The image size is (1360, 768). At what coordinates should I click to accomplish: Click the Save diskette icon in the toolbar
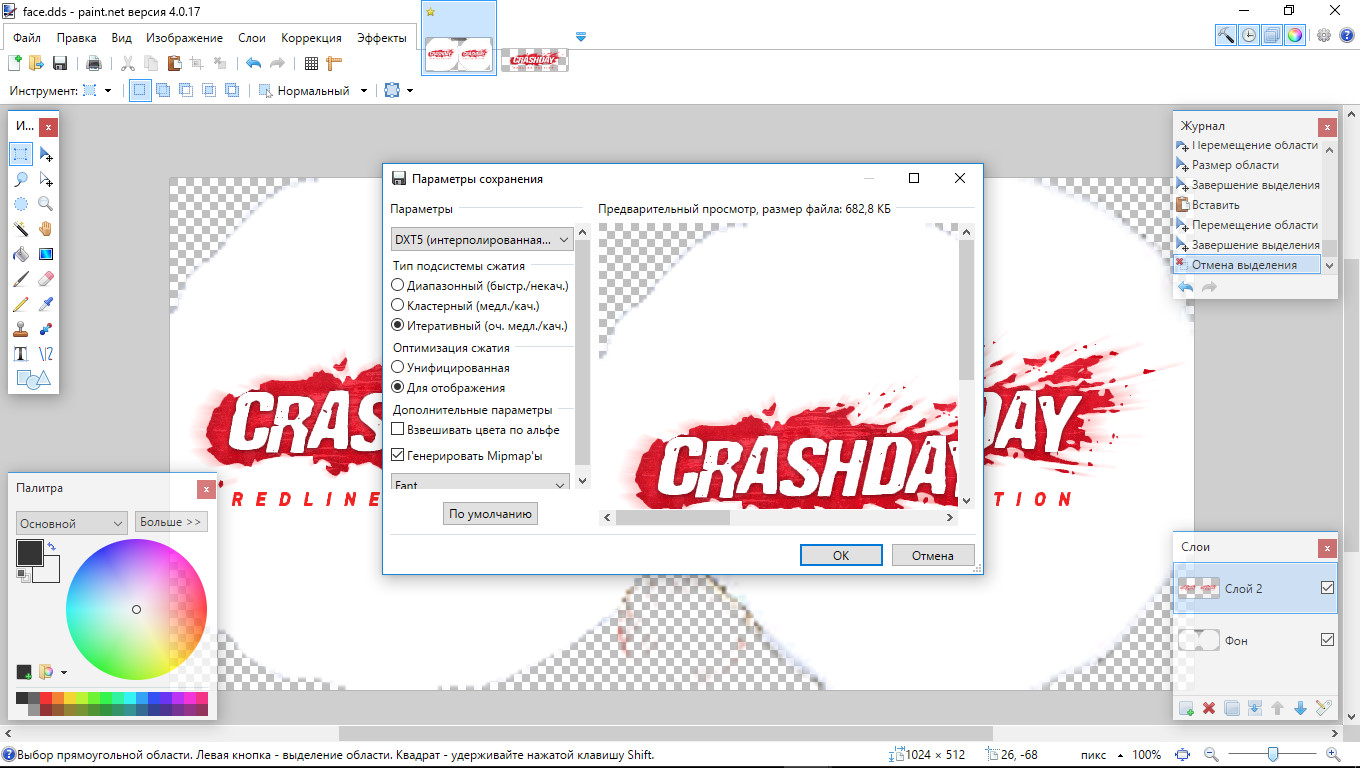point(60,64)
